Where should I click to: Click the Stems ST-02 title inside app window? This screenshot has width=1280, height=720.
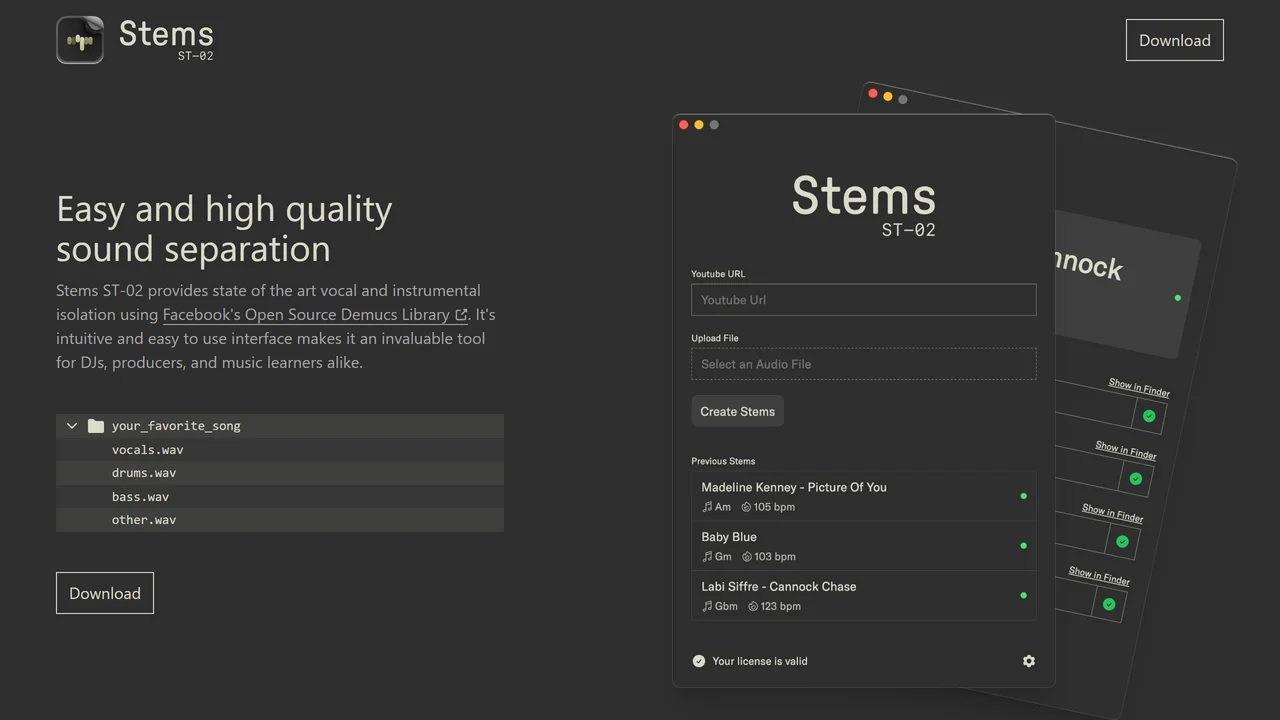[x=864, y=207]
